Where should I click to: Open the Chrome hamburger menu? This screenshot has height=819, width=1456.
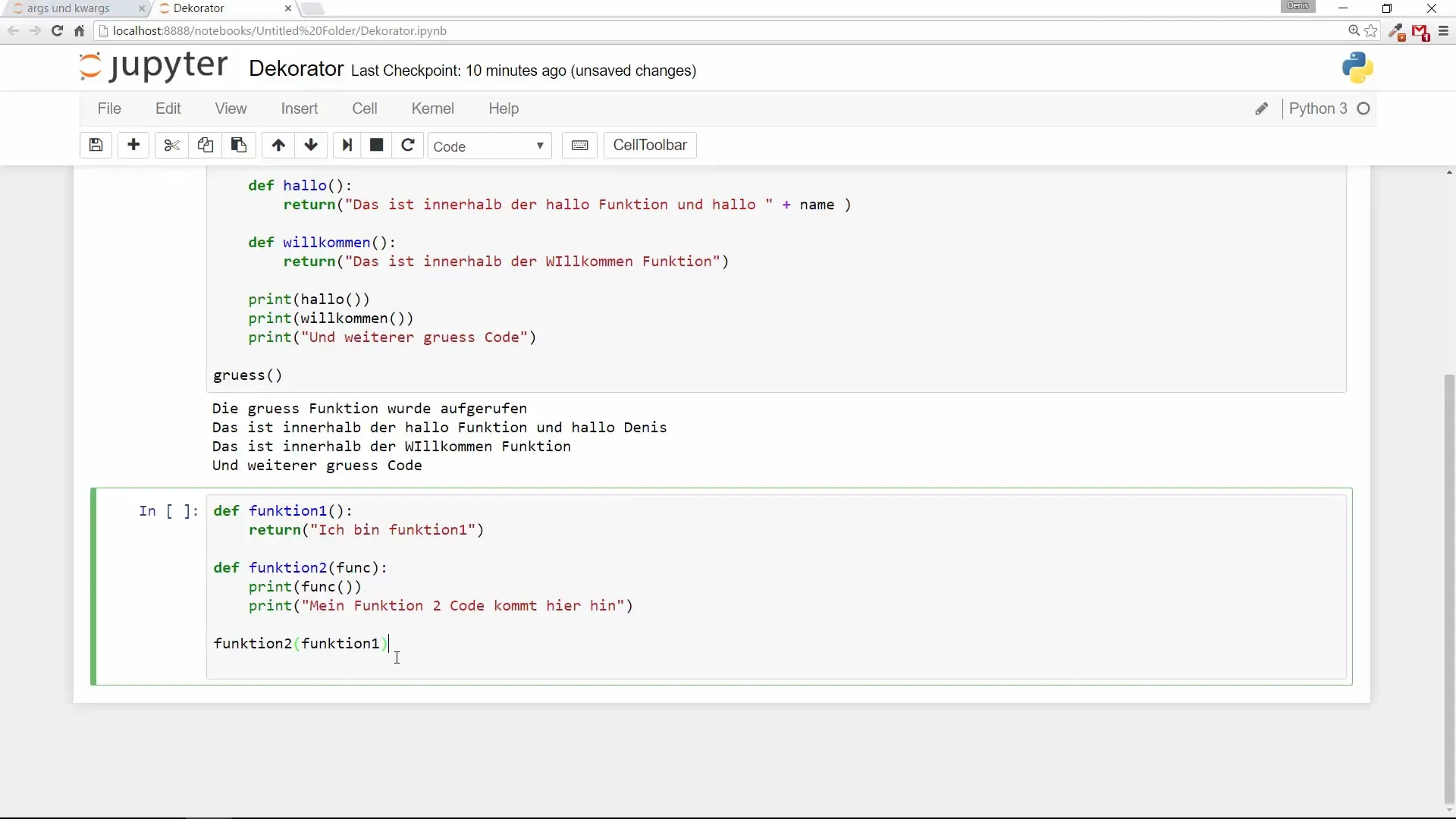point(1443,31)
